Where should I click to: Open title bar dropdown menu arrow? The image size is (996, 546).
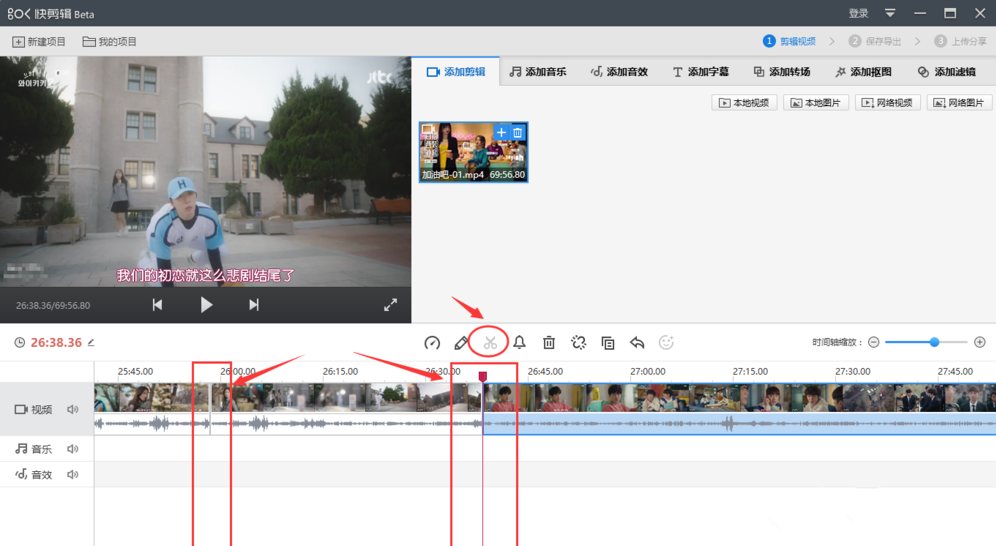pos(890,13)
